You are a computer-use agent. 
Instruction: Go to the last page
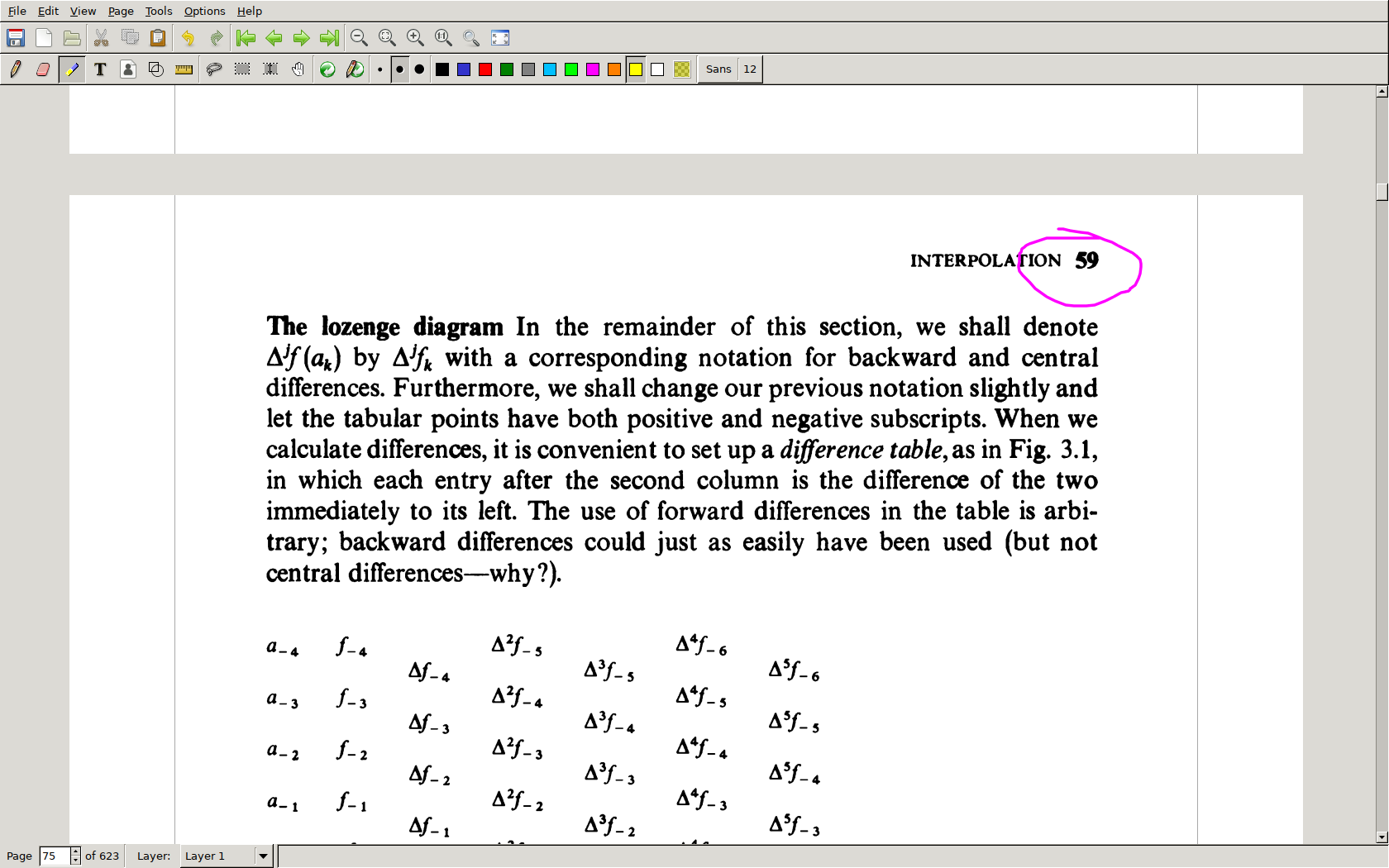[x=329, y=38]
